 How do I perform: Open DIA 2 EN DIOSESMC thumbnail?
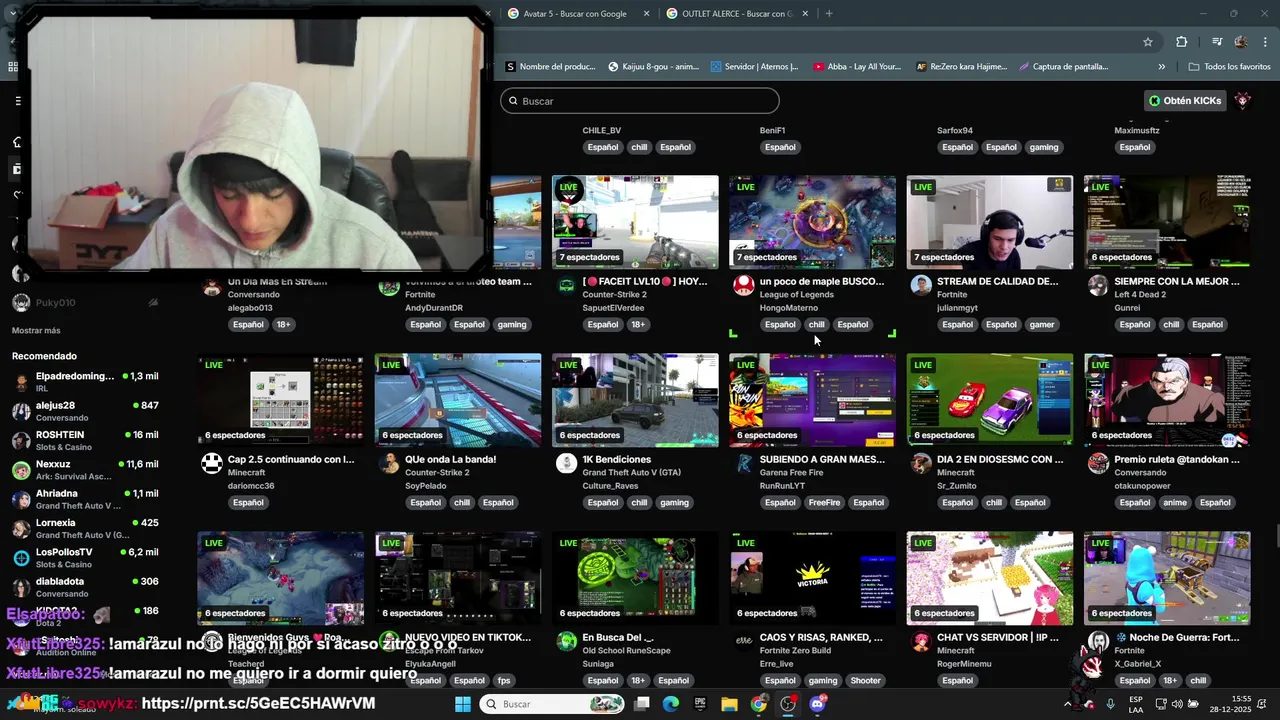(x=990, y=400)
